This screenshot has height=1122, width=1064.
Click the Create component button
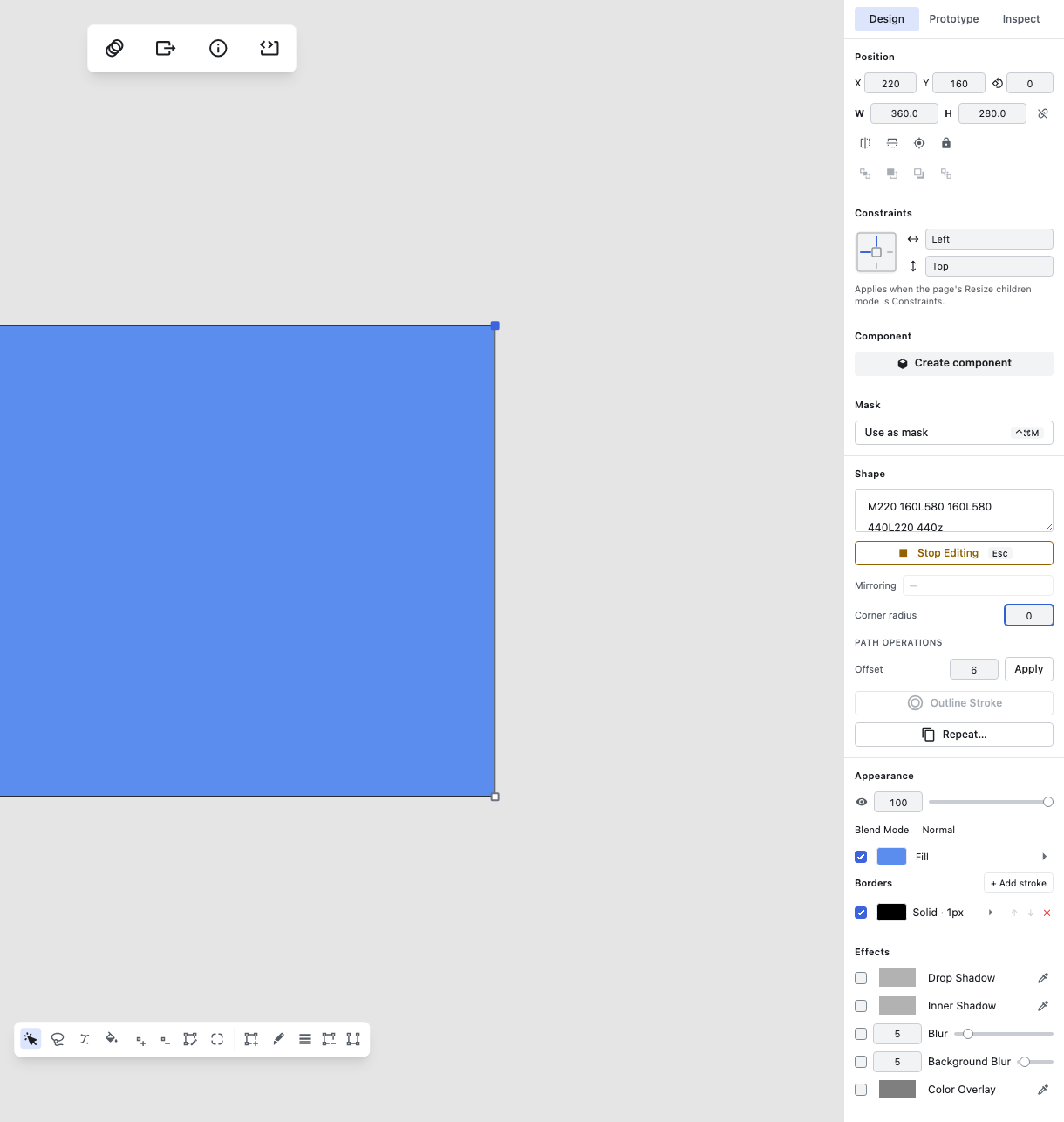[x=954, y=363]
